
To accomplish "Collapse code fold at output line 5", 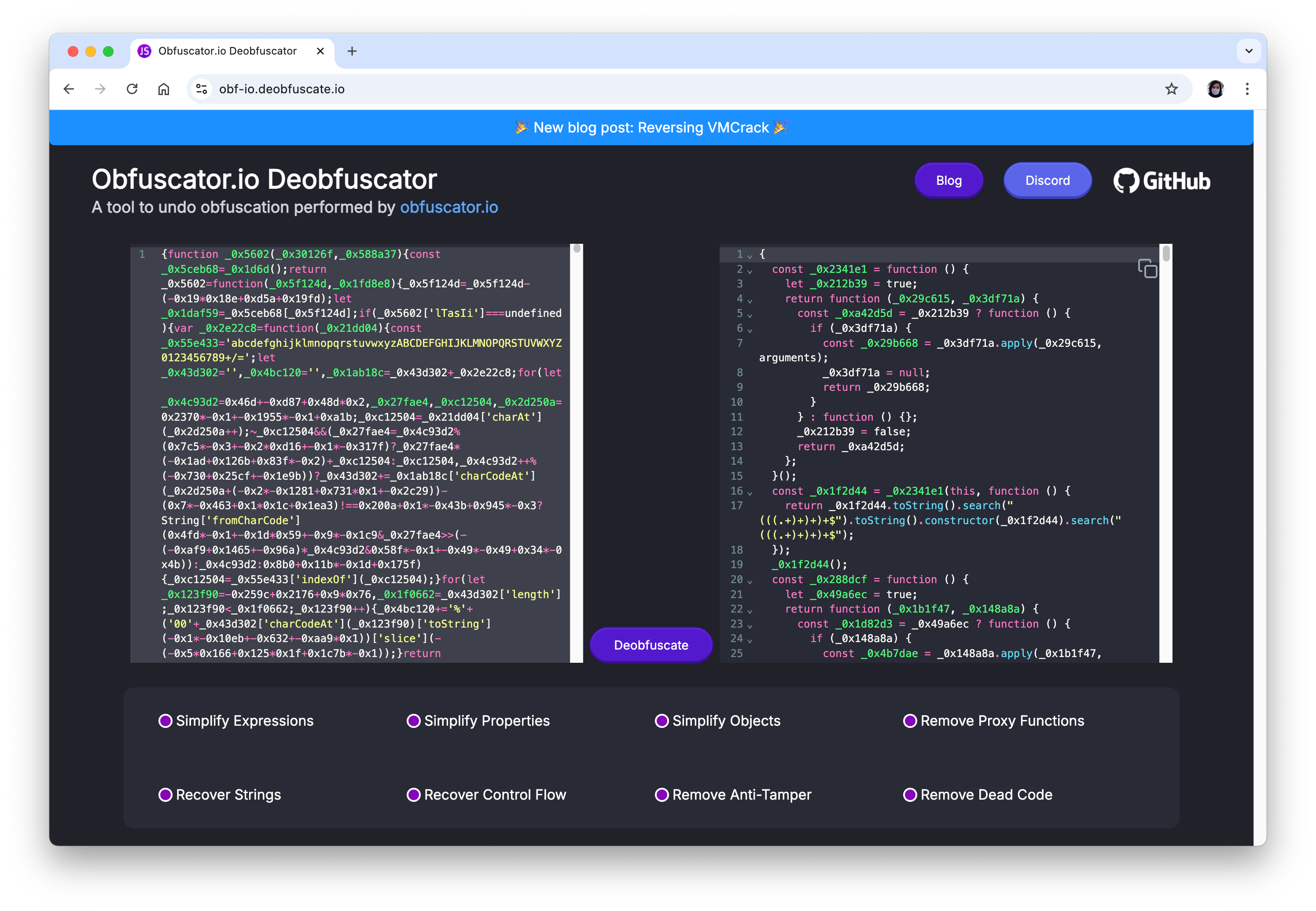I will click(x=750, y=315).
